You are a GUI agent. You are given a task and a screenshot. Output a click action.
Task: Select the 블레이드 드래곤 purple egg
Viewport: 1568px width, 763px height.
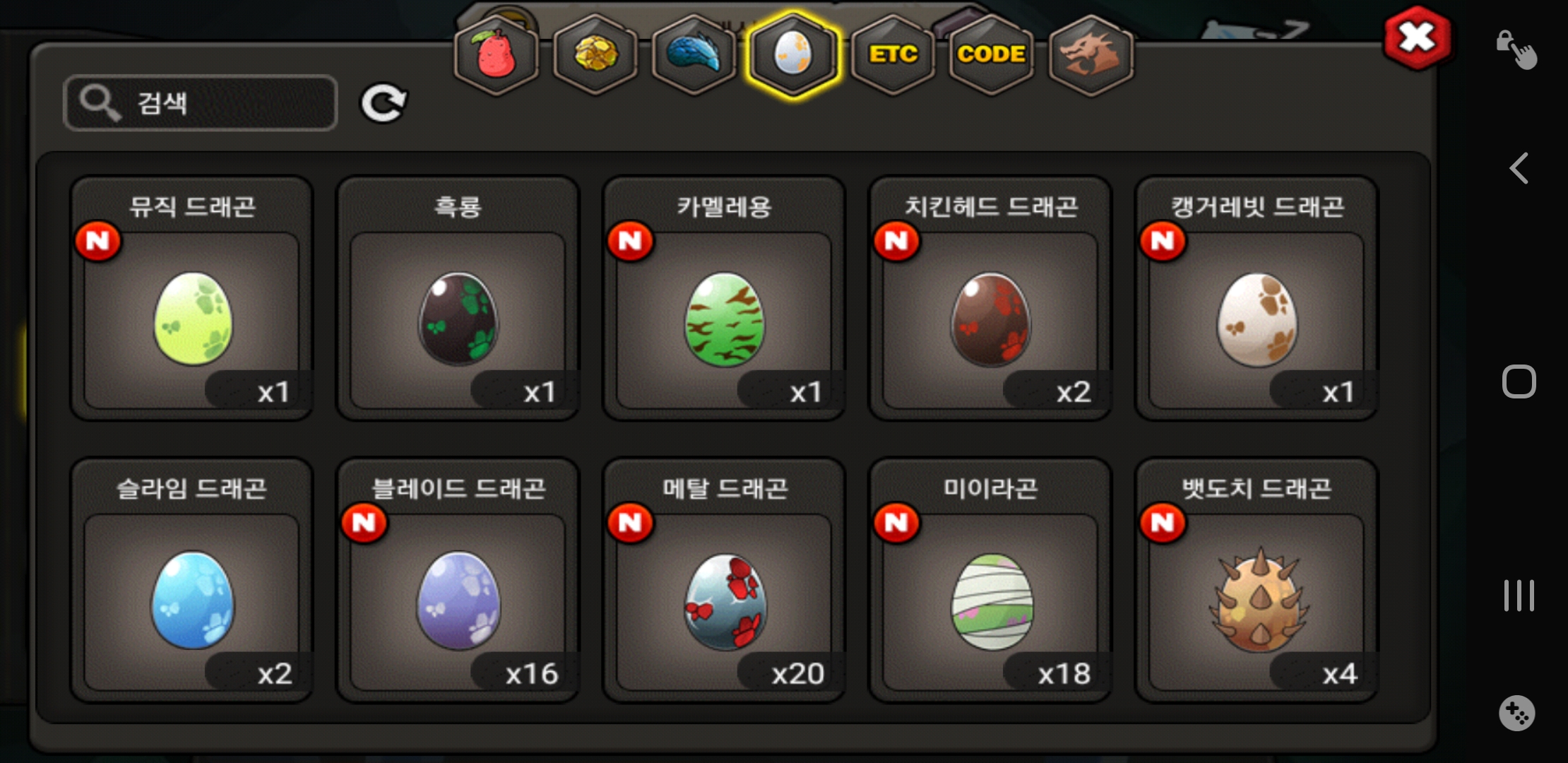pyautogui.click(x=458, y=580)
